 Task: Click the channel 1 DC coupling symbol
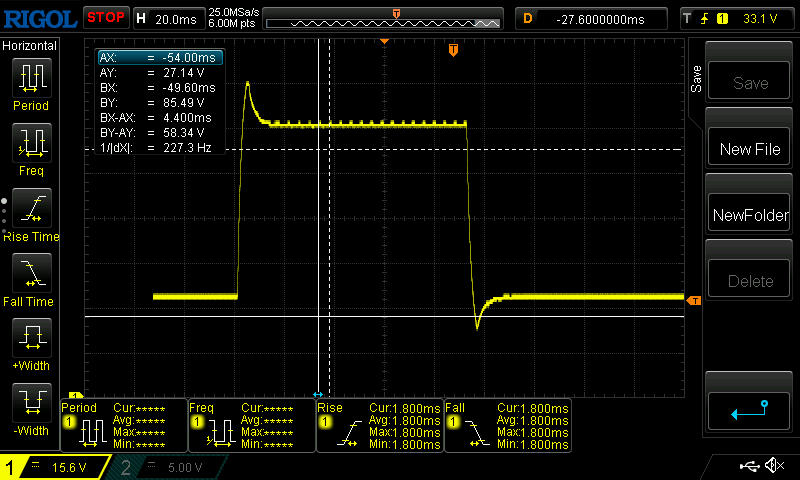tap(36, 465)
